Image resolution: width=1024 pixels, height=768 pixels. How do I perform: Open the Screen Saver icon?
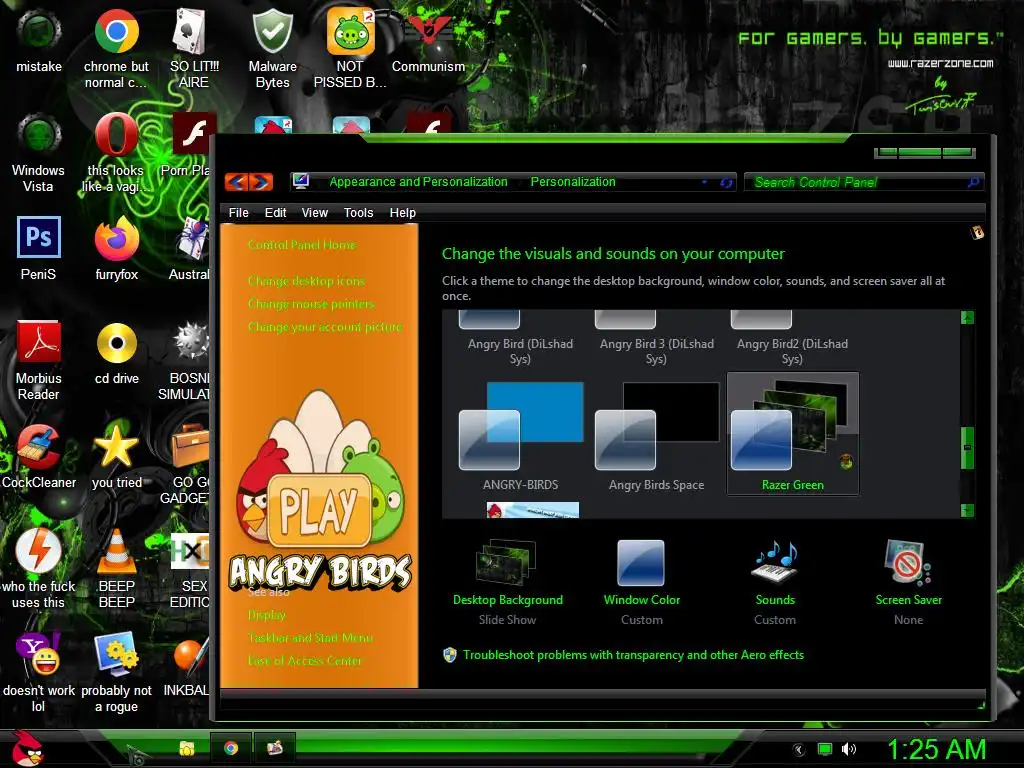pos(908,563)
